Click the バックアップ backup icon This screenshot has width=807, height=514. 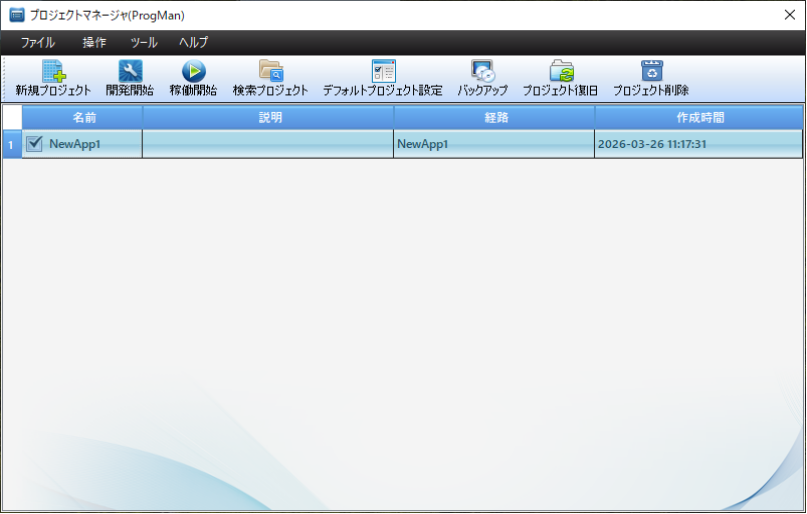click(483, 71)
